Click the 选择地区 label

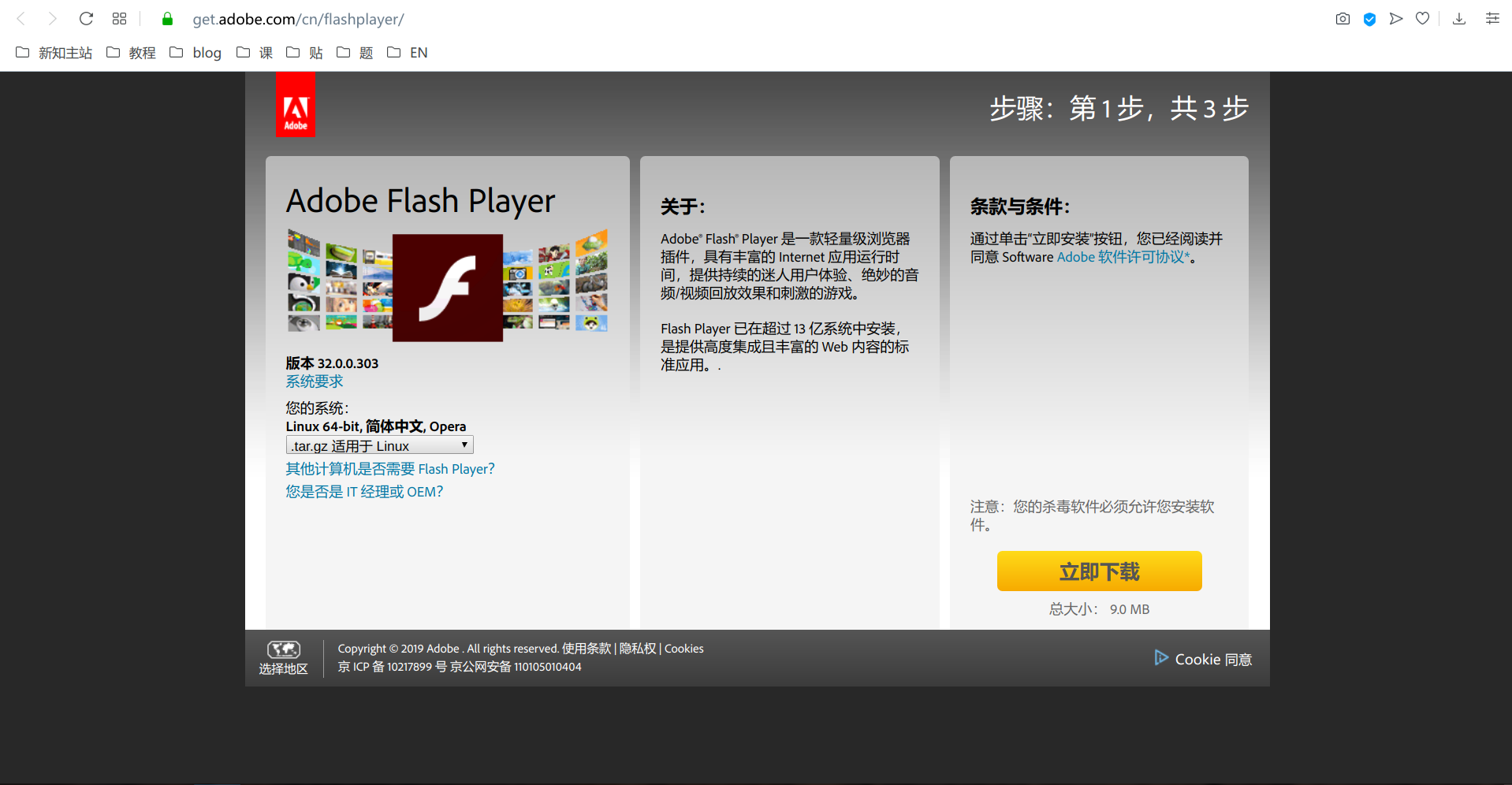pos(283,669)
